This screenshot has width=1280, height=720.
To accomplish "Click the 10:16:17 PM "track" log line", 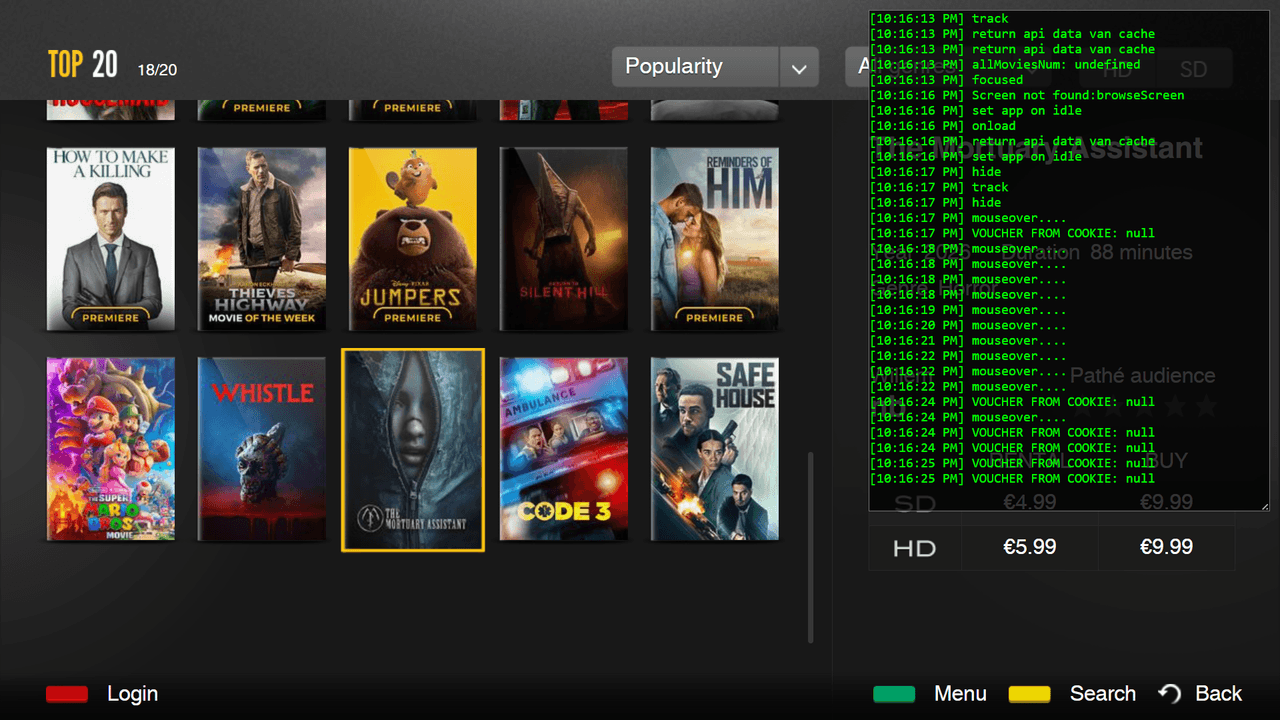I will click(939, 187).
